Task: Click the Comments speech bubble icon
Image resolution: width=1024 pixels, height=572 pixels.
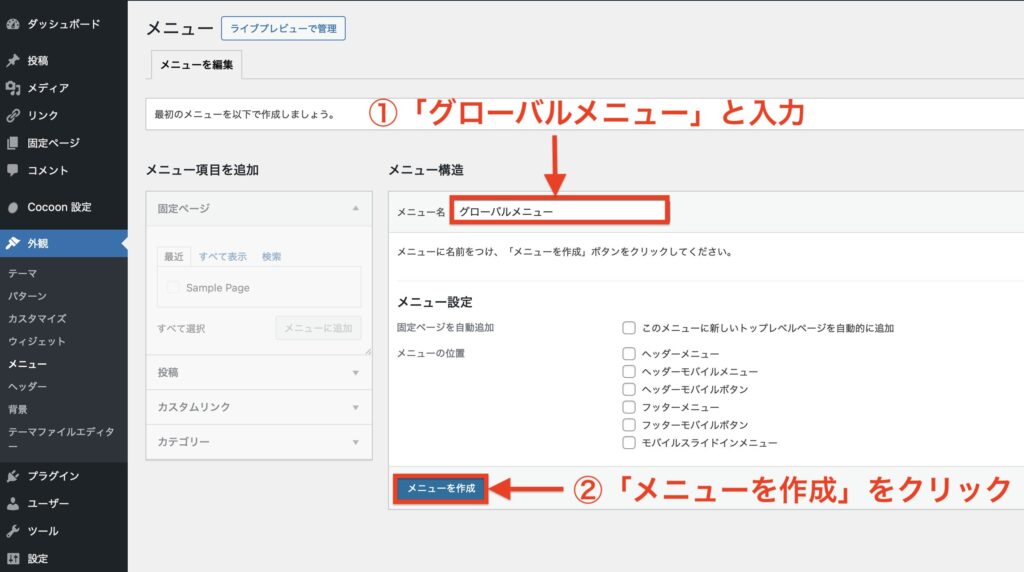Action: [13, 170]
